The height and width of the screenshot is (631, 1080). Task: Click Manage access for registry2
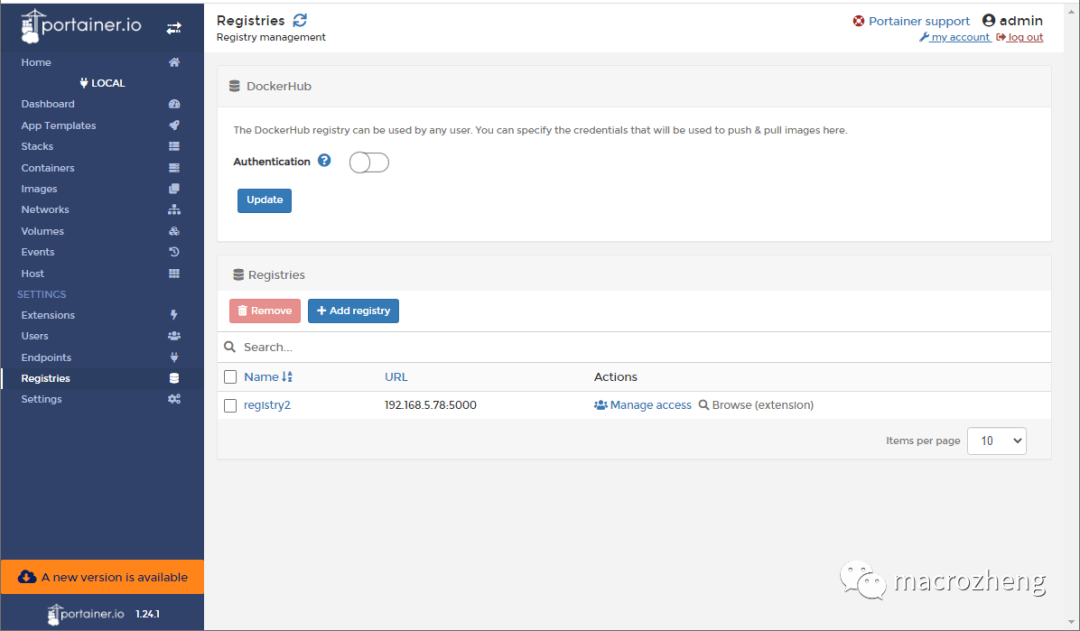tap(643, 405)
